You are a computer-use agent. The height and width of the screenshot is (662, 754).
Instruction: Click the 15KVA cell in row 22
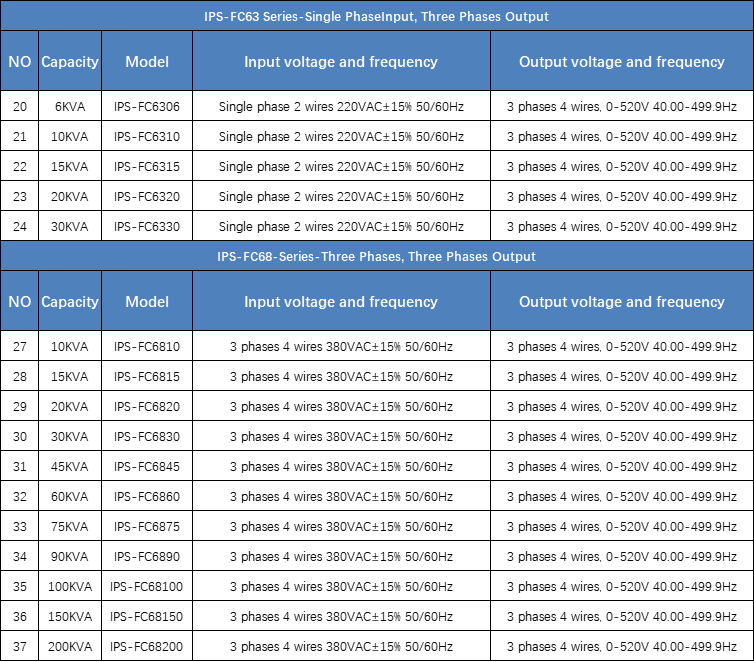(70, 166)
